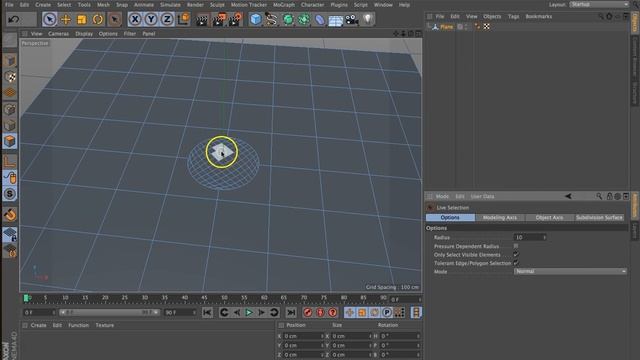This screenshot has width=640, height=360.
Task: Open the Sculpt menu
Action: click(x=217, y=5)
